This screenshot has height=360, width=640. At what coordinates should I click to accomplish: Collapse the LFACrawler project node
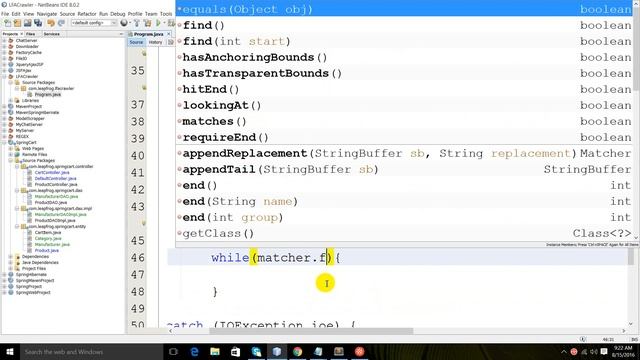tap(4, 76)
